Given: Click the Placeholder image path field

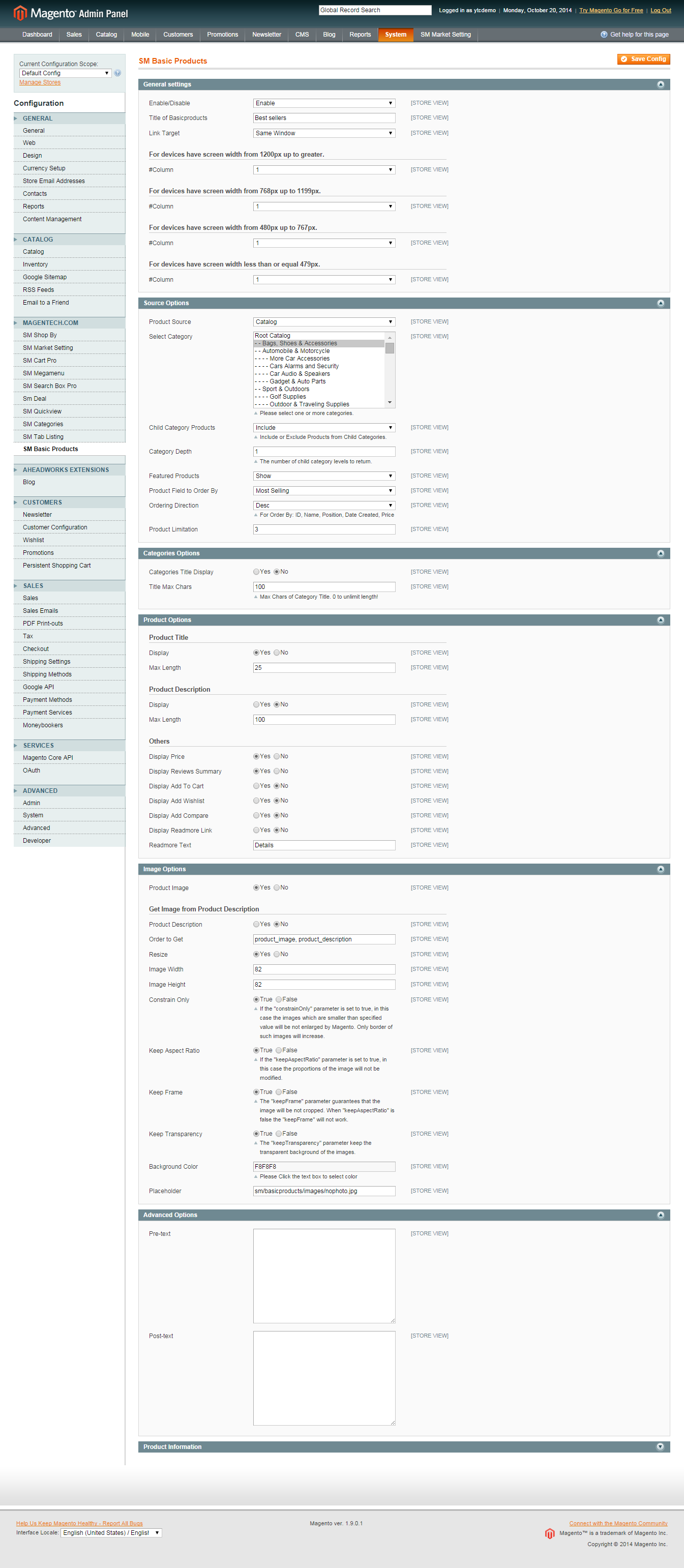Looking at the screenshot, I should point(324,1191).
